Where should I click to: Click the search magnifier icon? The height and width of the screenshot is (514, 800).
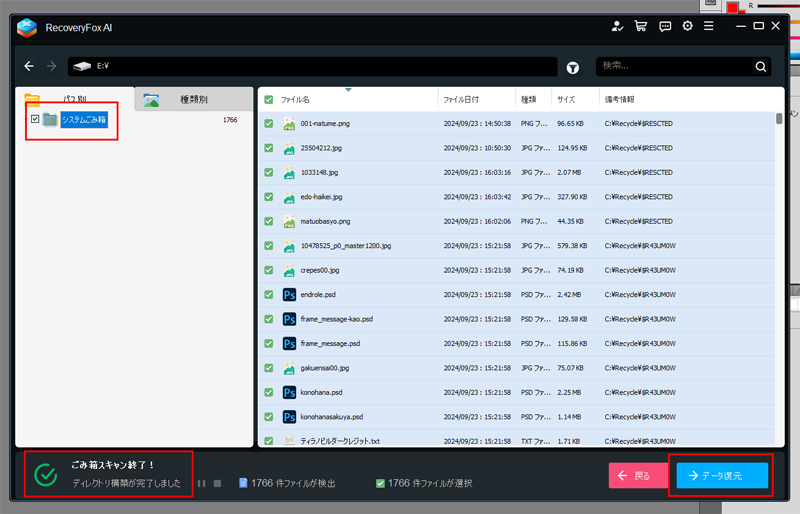pyautogui.click(x=761, y=67)
